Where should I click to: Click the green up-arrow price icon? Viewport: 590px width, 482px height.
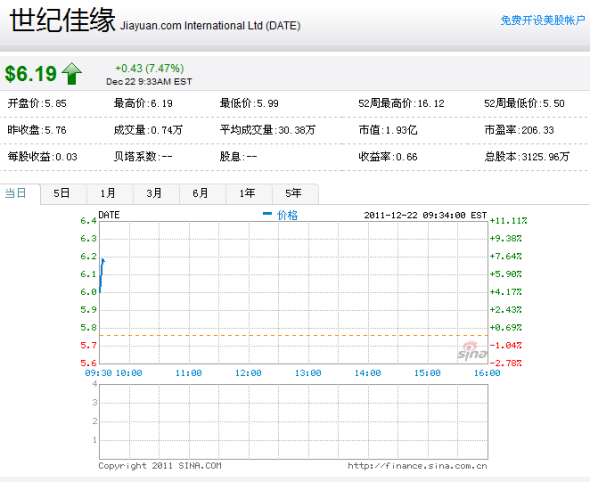click(x=72, y=73)
